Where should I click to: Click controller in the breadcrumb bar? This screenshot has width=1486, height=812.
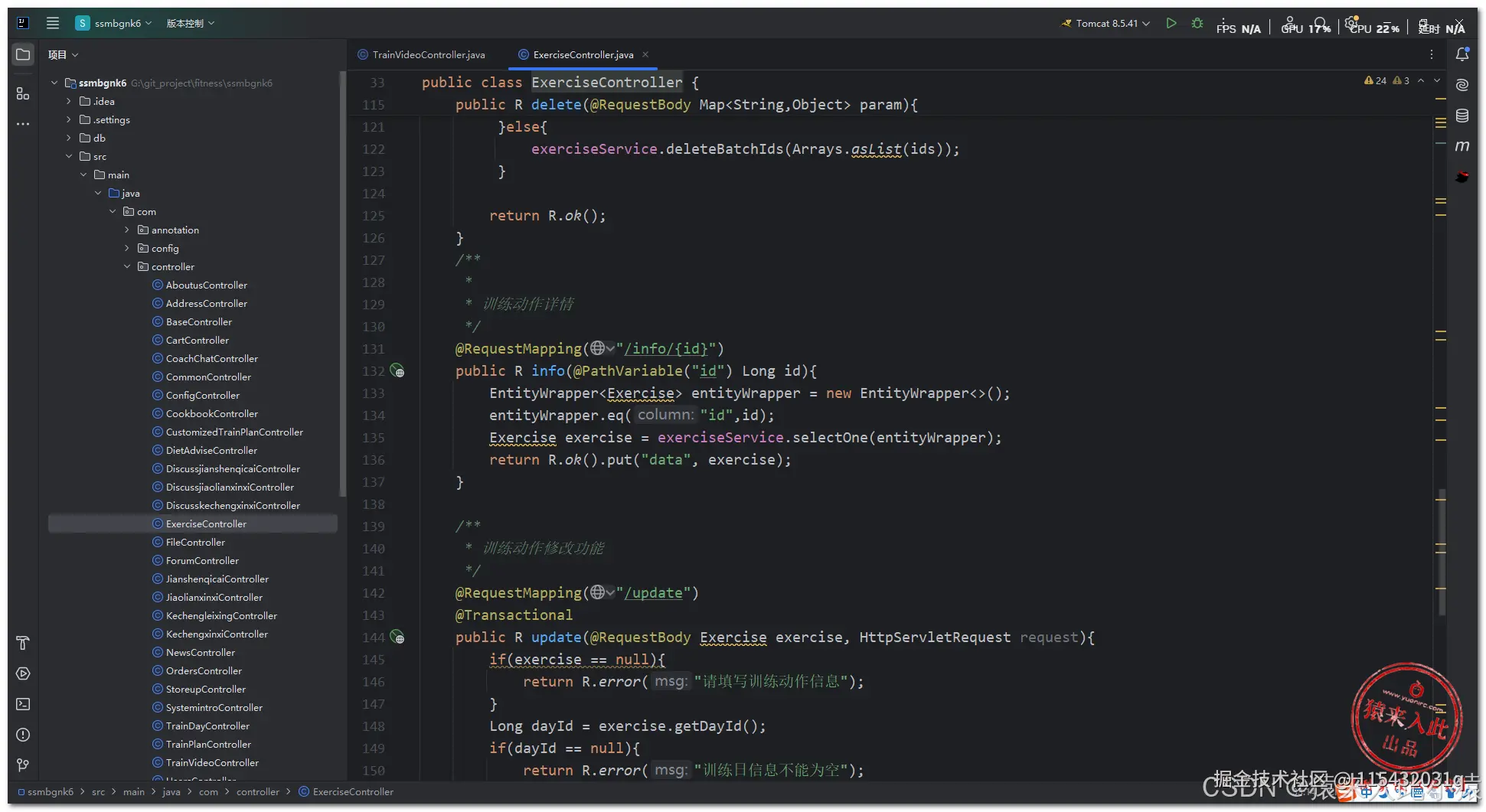click(x=257, y=791)
